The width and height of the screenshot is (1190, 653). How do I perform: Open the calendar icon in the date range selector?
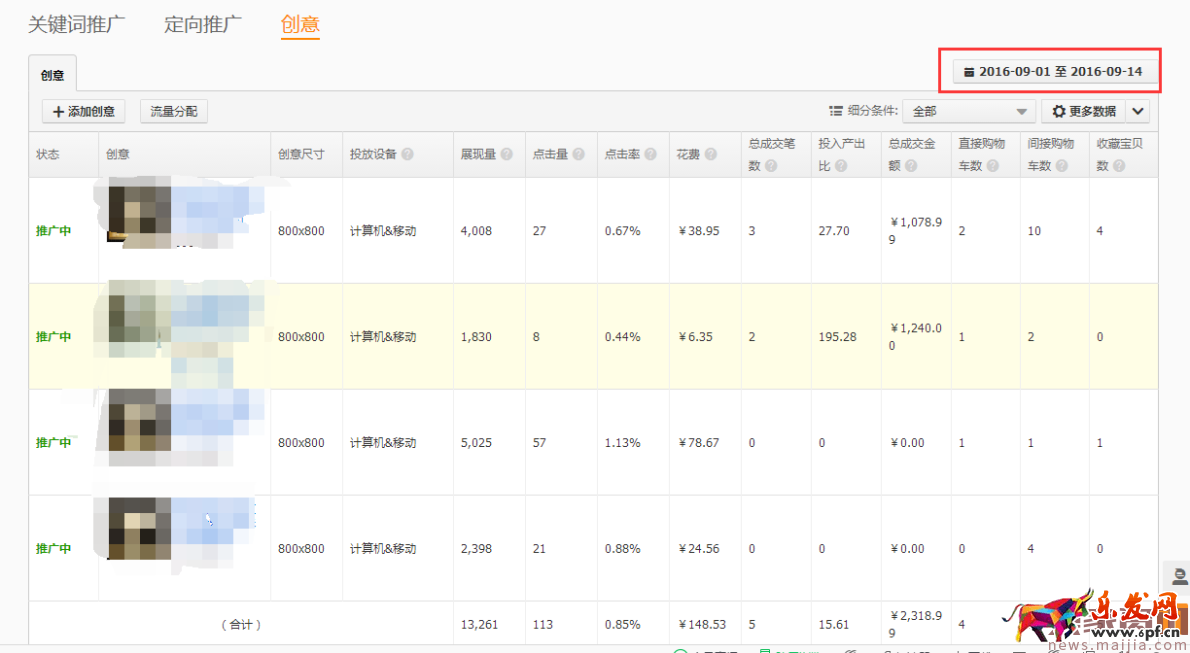coord(969,71)
